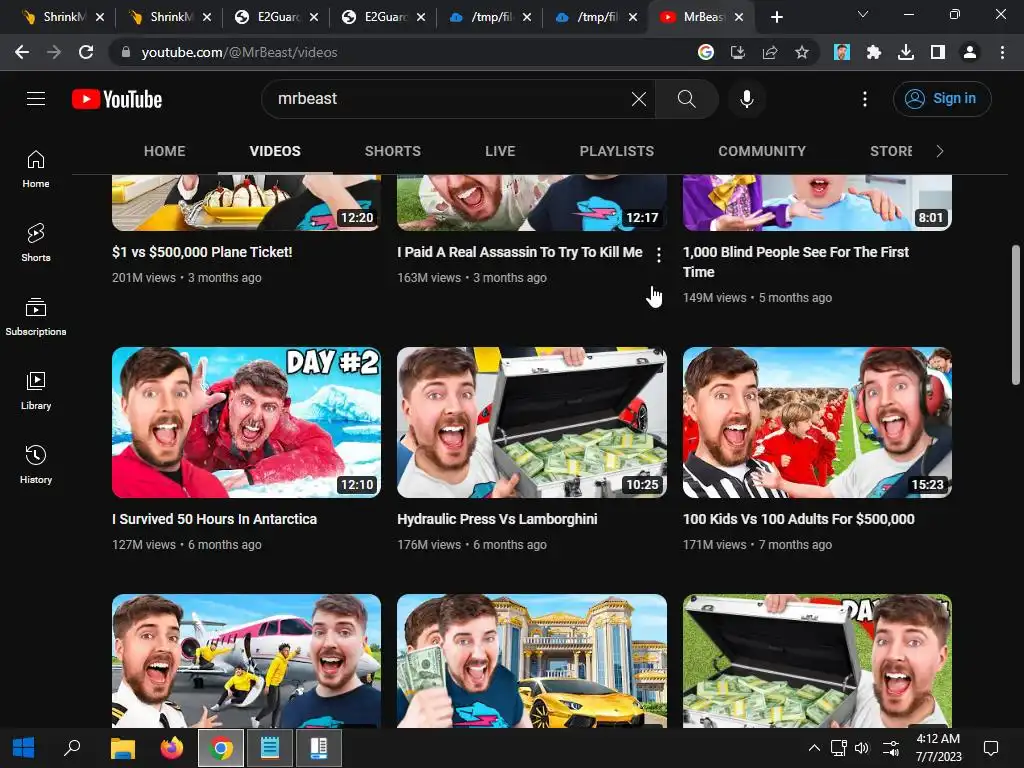Click the briefcase of cash on grass thumbnail
This screenshot has height=768, width=1024.
tap(817, 660)
